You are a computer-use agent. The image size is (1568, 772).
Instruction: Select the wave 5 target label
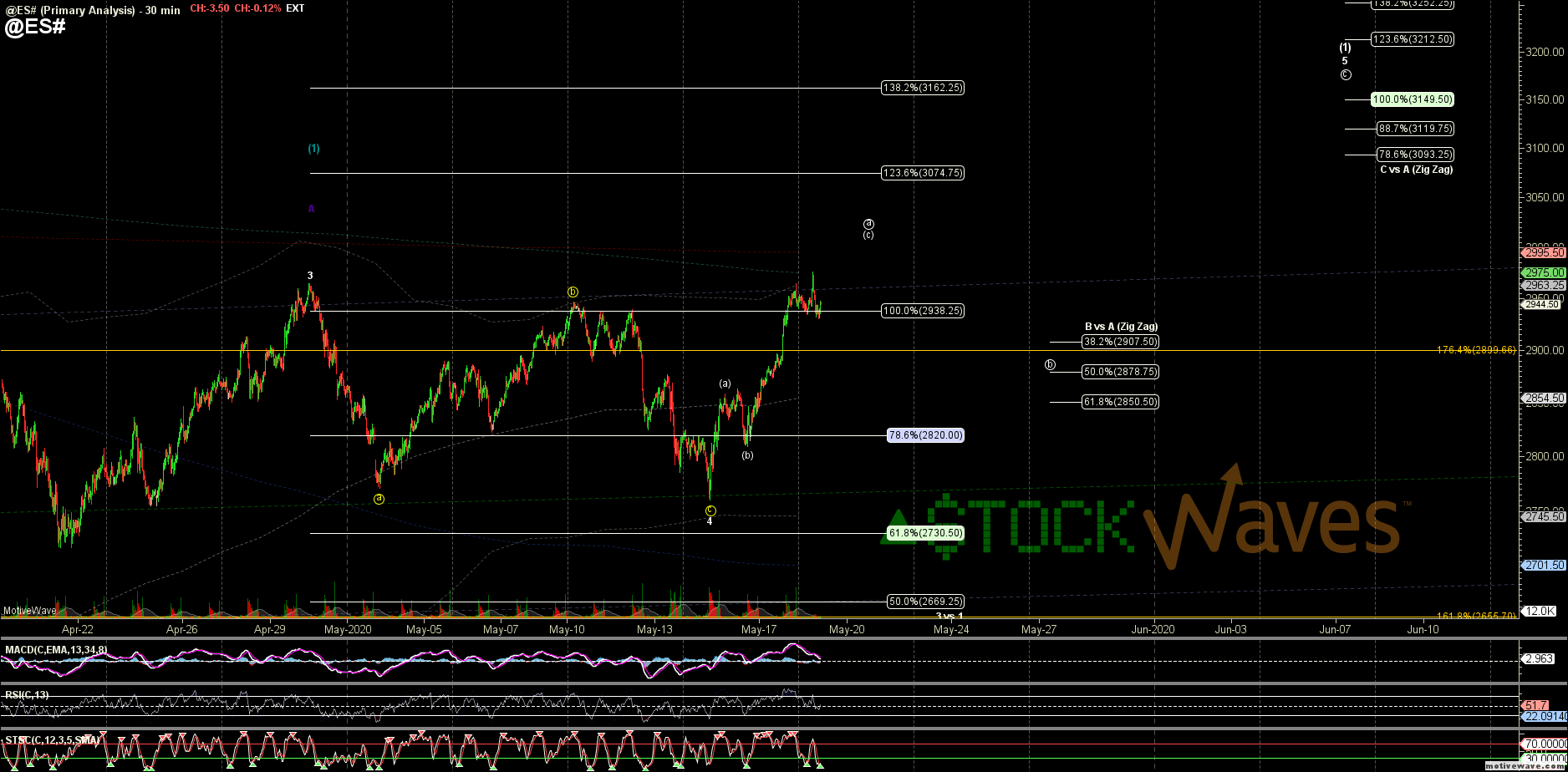[x=1345, y=61]
